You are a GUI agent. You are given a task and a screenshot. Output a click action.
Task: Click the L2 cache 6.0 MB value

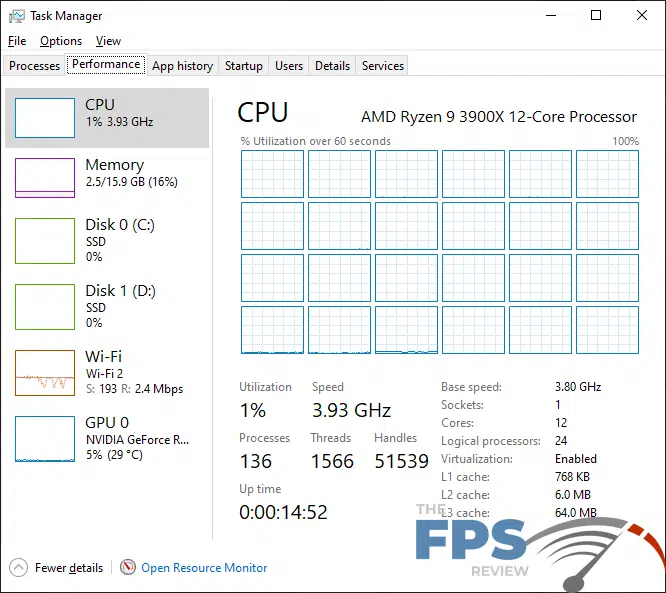click(573, 495)
